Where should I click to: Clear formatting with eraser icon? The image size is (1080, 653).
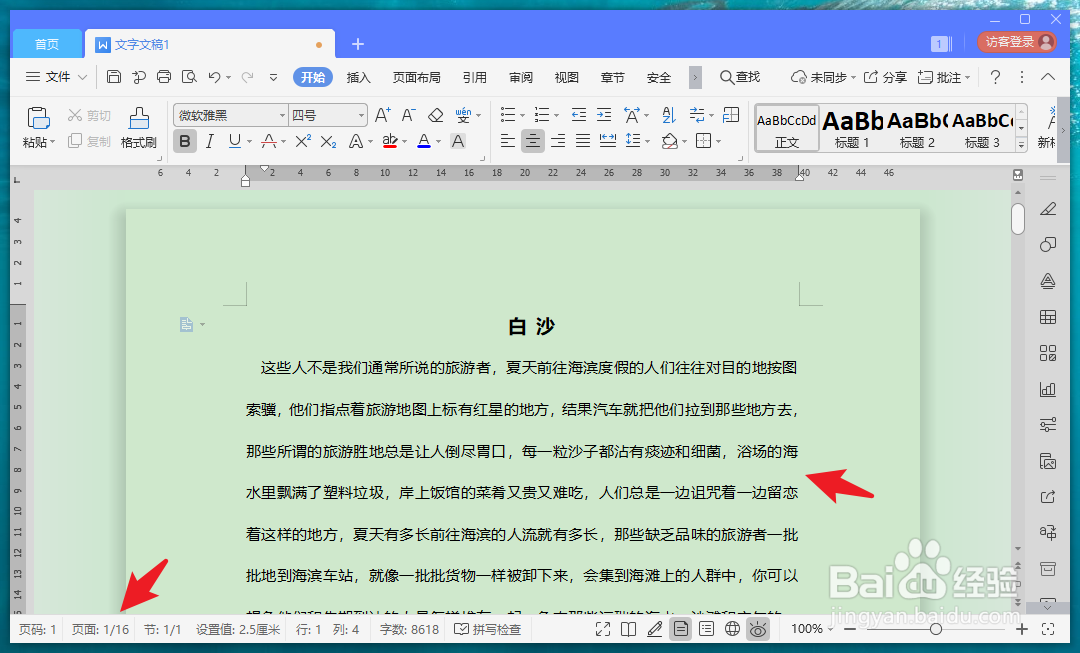[435, 115]
